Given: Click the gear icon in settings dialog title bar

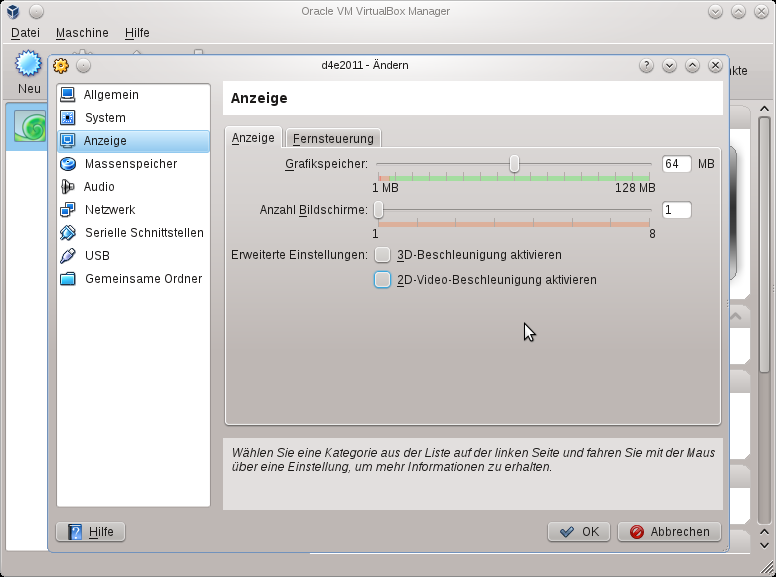Looking at the screenshot, I should pyautogui.click(x=61, y=65).
